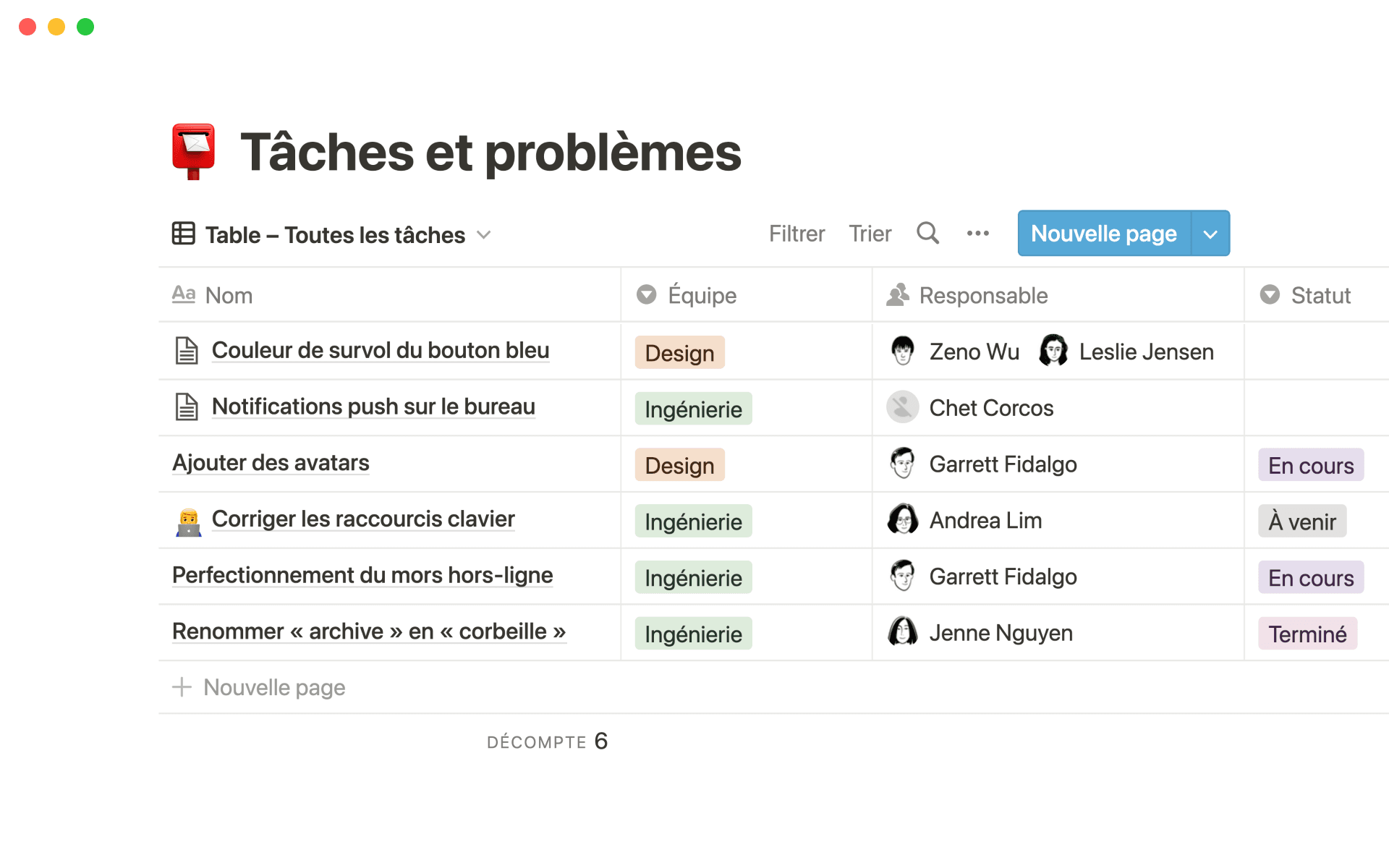Click the person icon in the Responsable header
This screenshot has width=1389, height=868.
click(x=898, y=294)
